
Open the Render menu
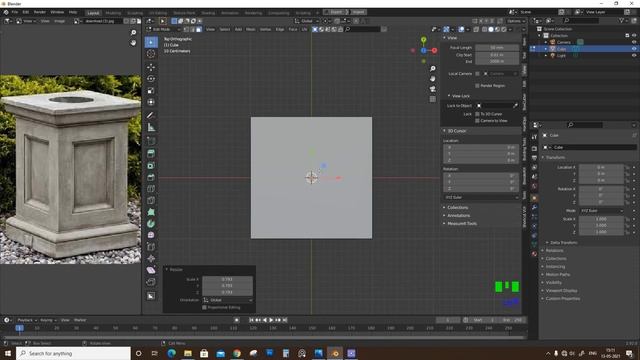40,12
